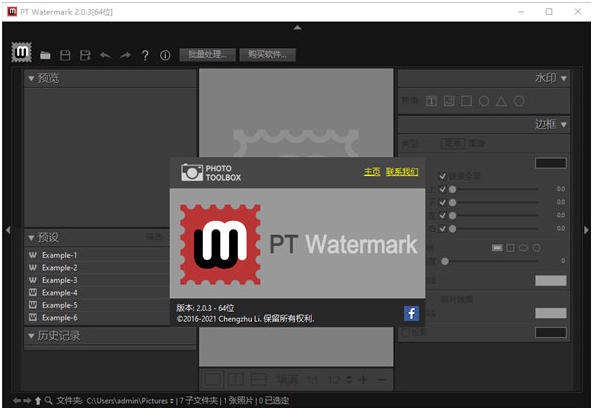Collapse the 边框 border panel
Viewport: 593px width, 408px height.
[x=564, y=124]
